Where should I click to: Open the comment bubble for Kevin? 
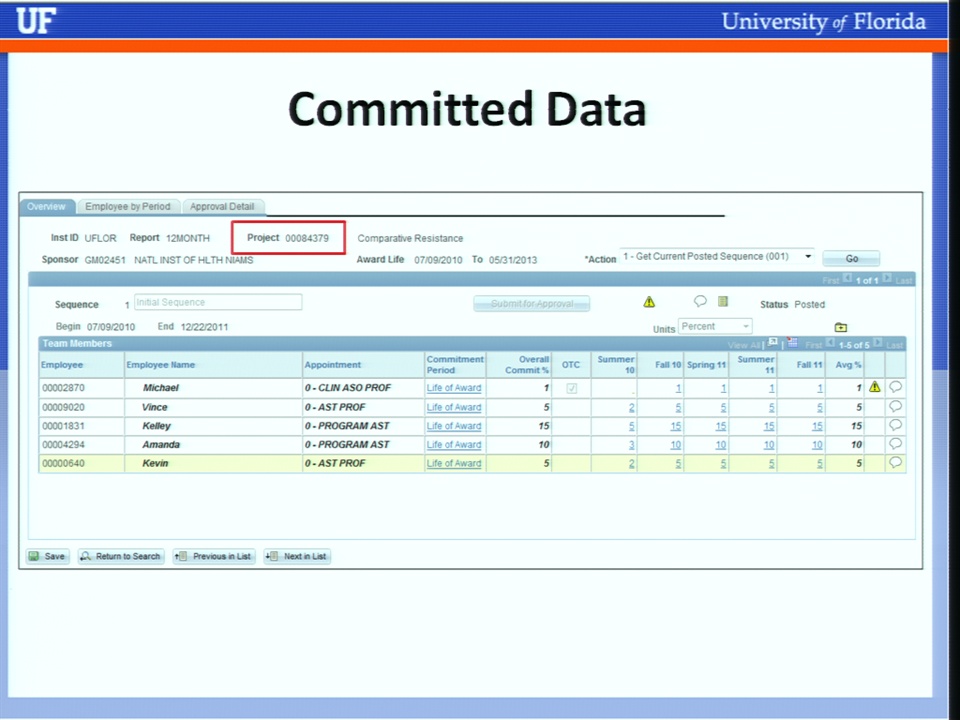pos(895,462)
